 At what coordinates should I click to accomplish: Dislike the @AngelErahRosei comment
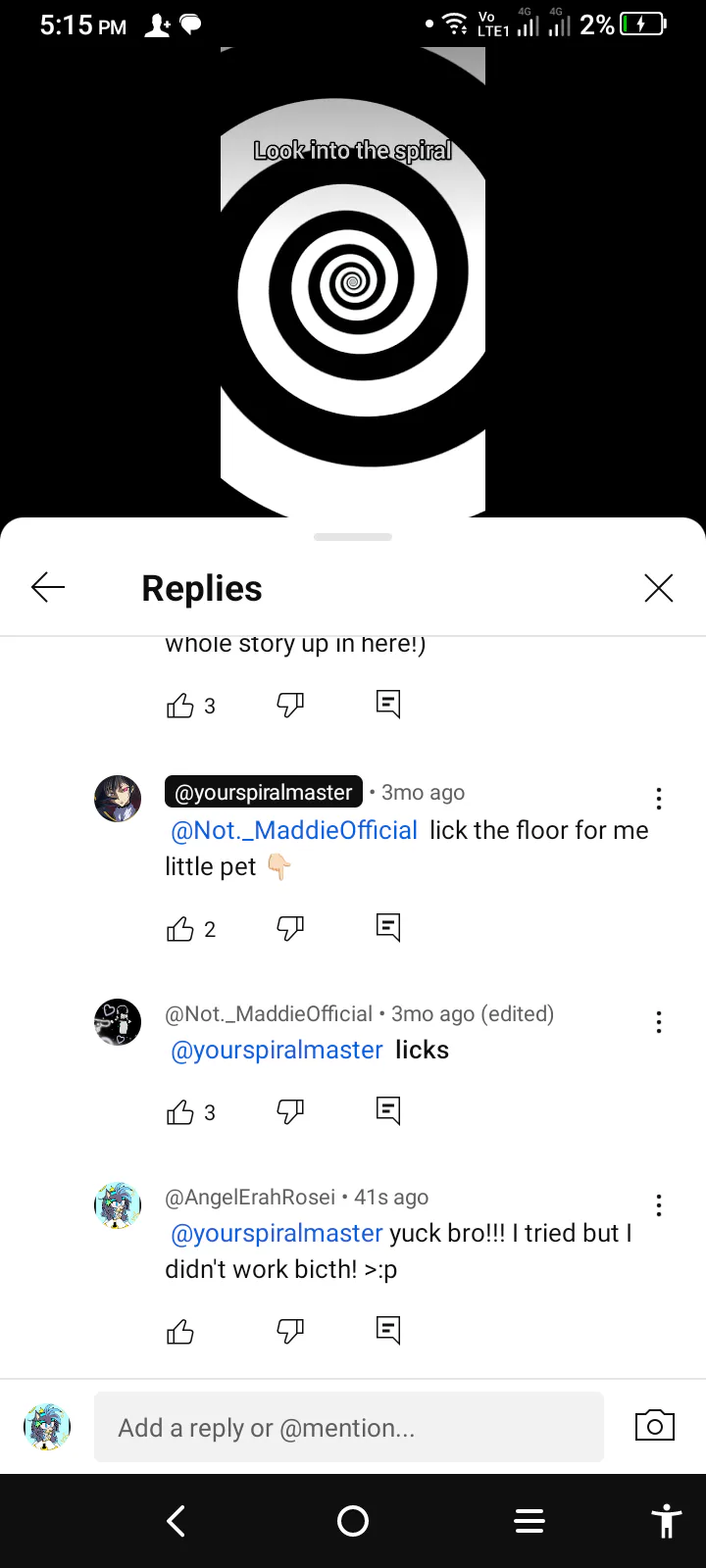(x=290, y=1331)
